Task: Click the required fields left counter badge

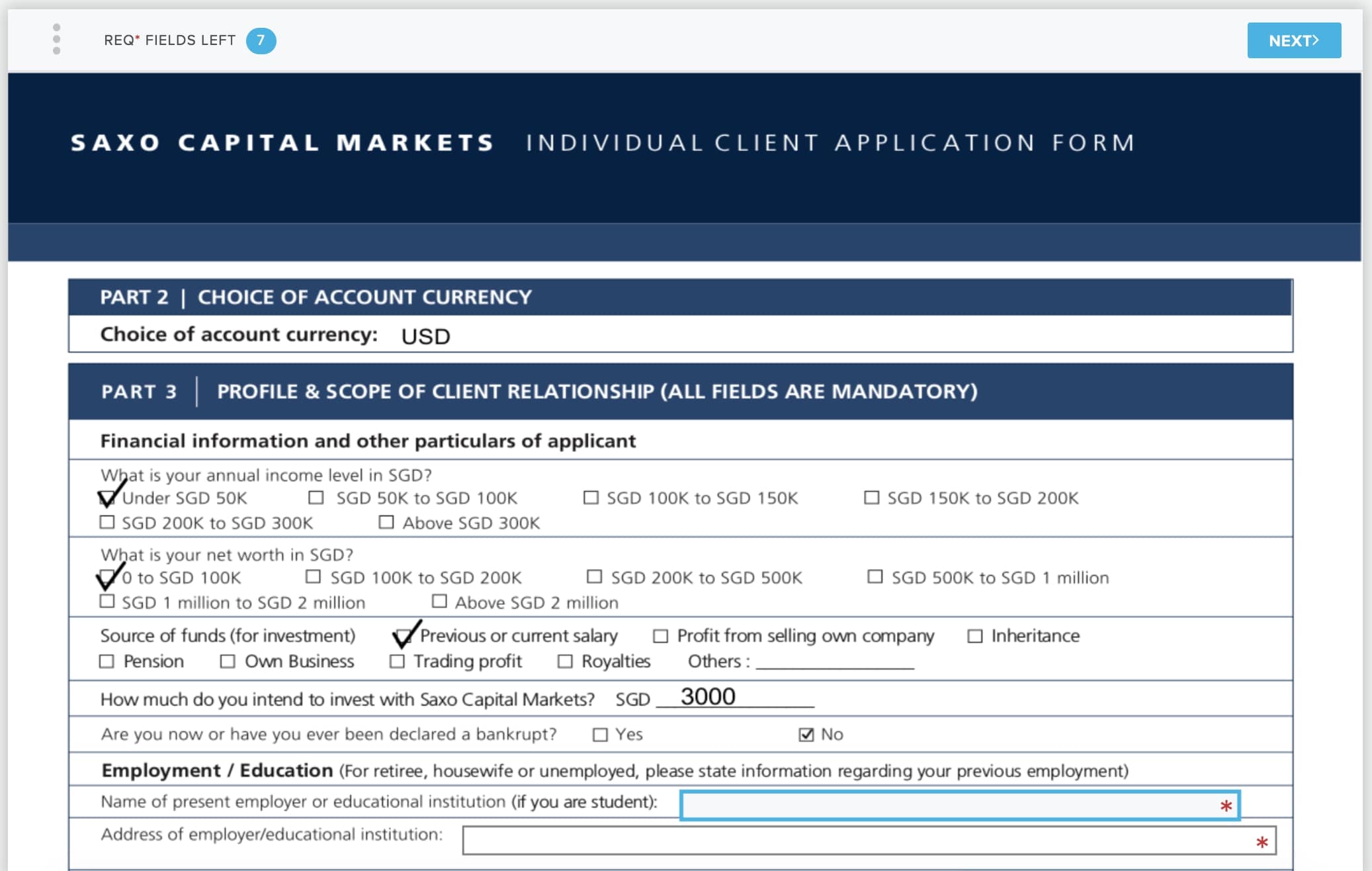Action: (x=261, y=40)
